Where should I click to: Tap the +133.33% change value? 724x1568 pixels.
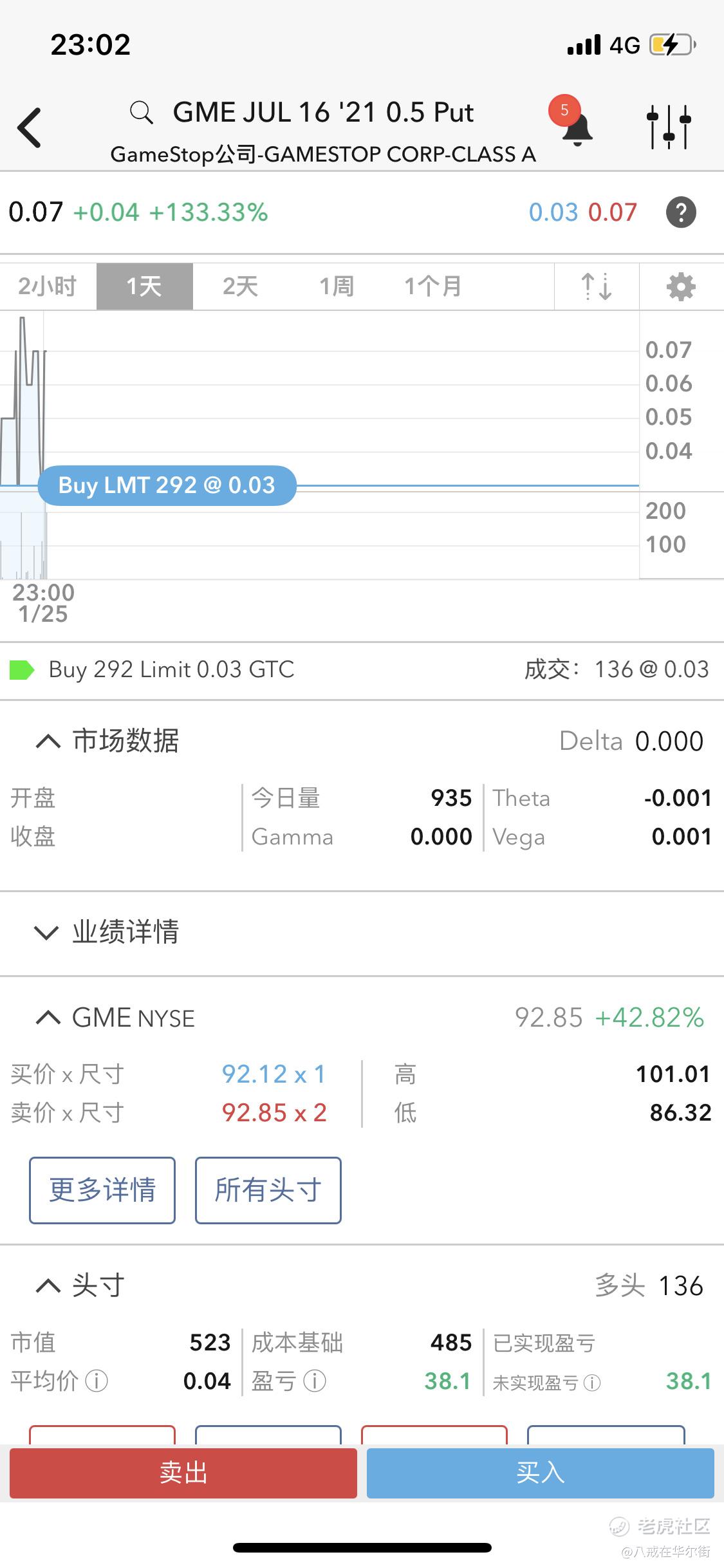click(x=209, y=212)
